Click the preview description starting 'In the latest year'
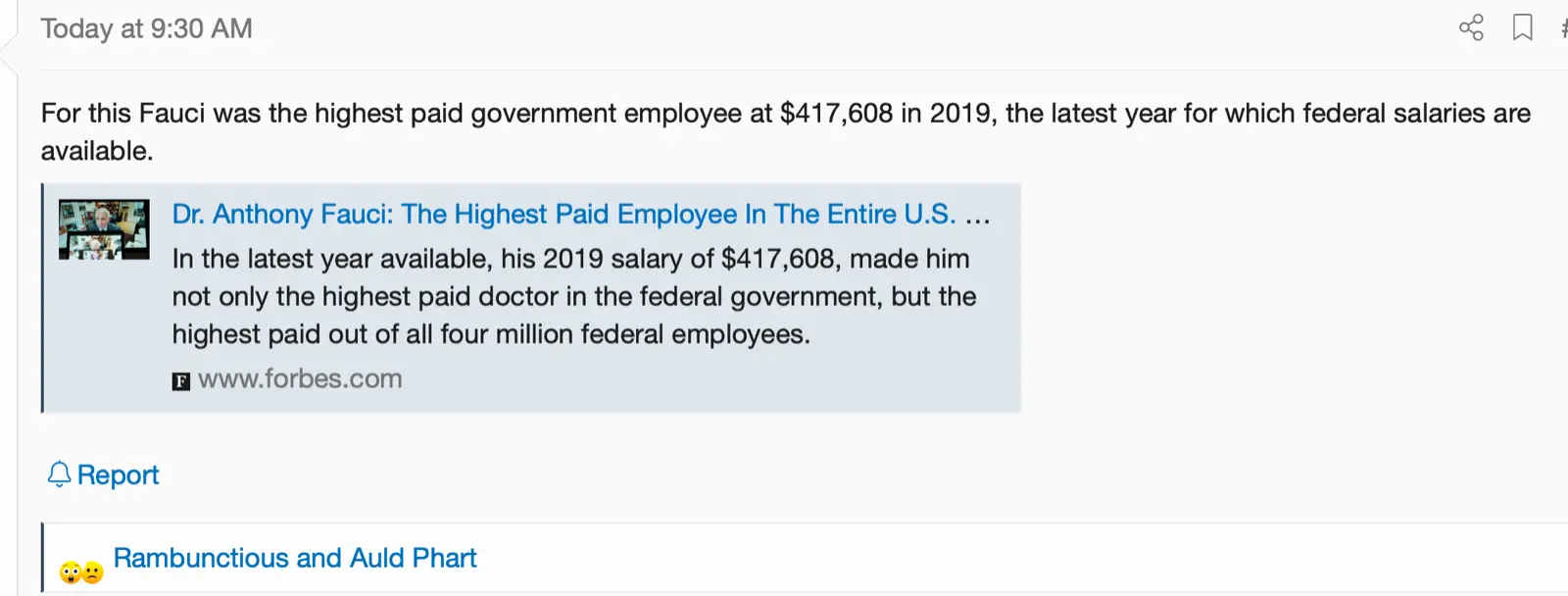Viewport: 1568px width, 596px height. pyautogui.click(x=570, y=259)
